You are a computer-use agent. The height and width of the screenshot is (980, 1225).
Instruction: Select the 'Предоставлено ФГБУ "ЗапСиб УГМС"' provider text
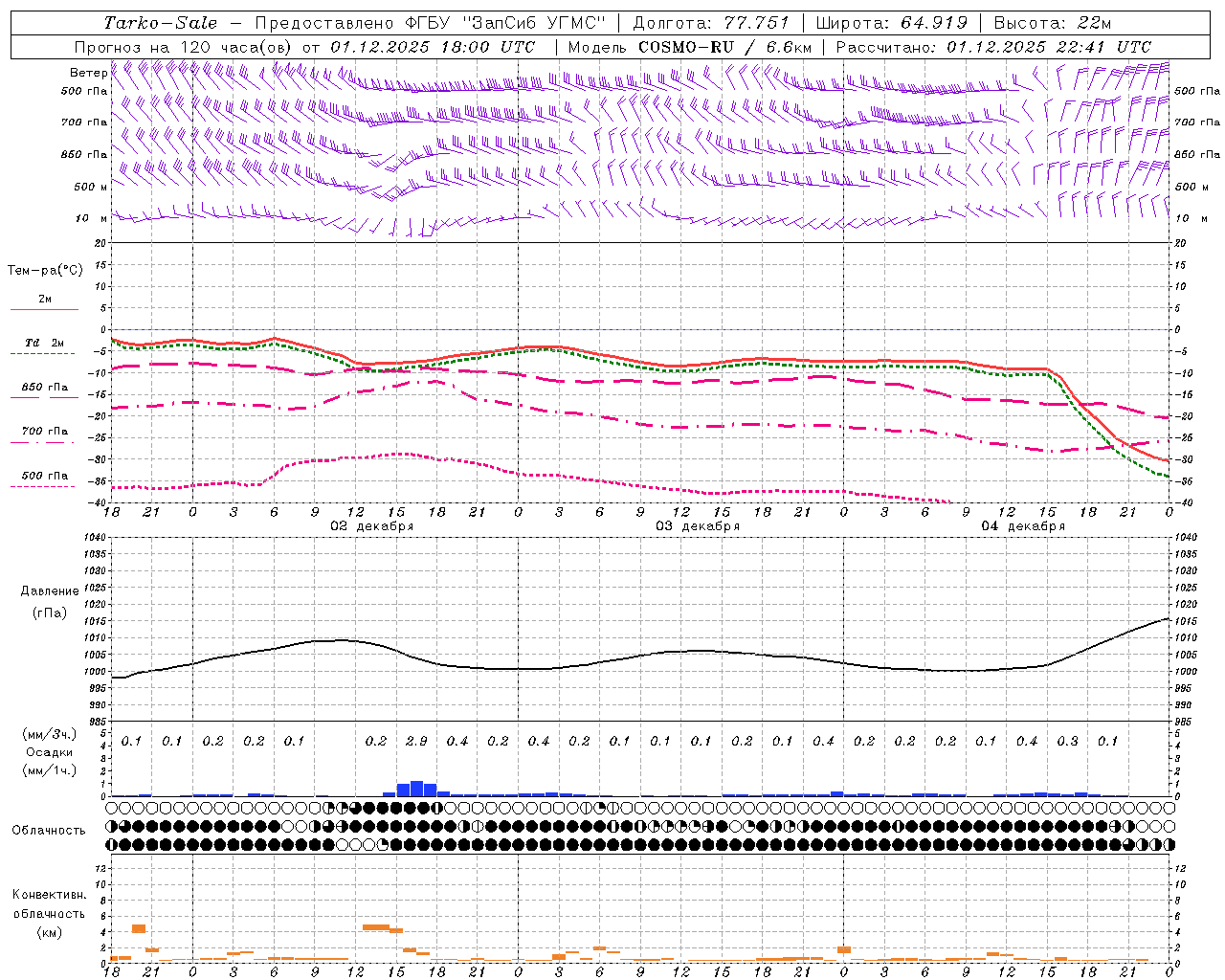click(x=431, y=23)
